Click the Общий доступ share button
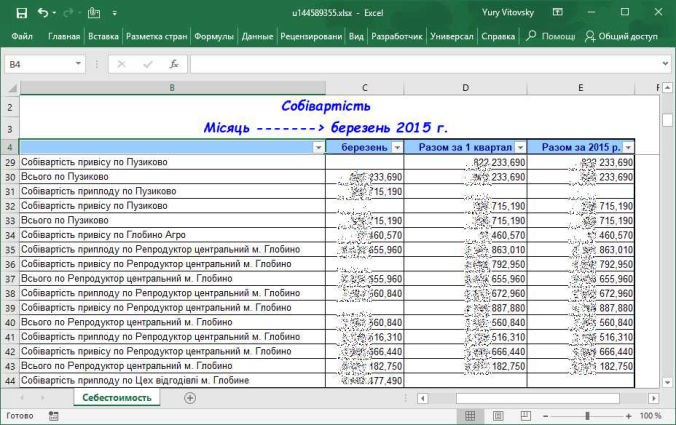676x425 pixels. click(x=620, y=36)
